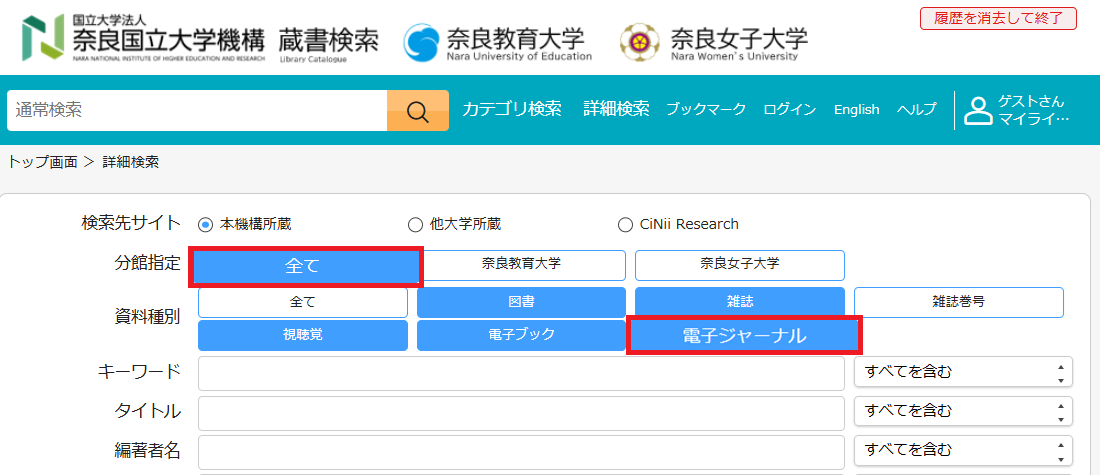Switch the site language to English
Viewport: 1100px width, 475px height.
(x=857, y=109)
